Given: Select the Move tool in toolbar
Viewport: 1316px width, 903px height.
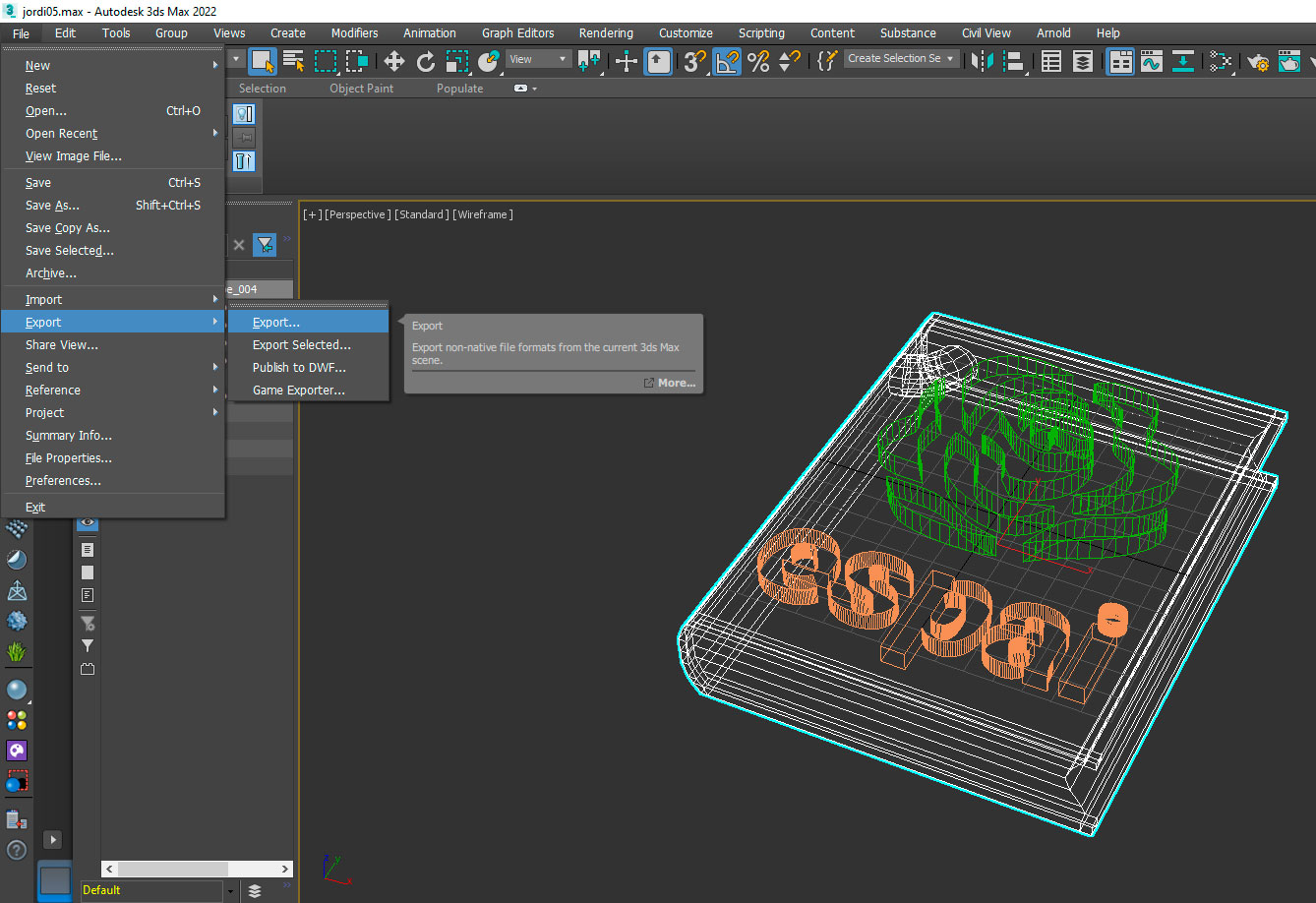Looking at the screenshot, I should point(394,61).
